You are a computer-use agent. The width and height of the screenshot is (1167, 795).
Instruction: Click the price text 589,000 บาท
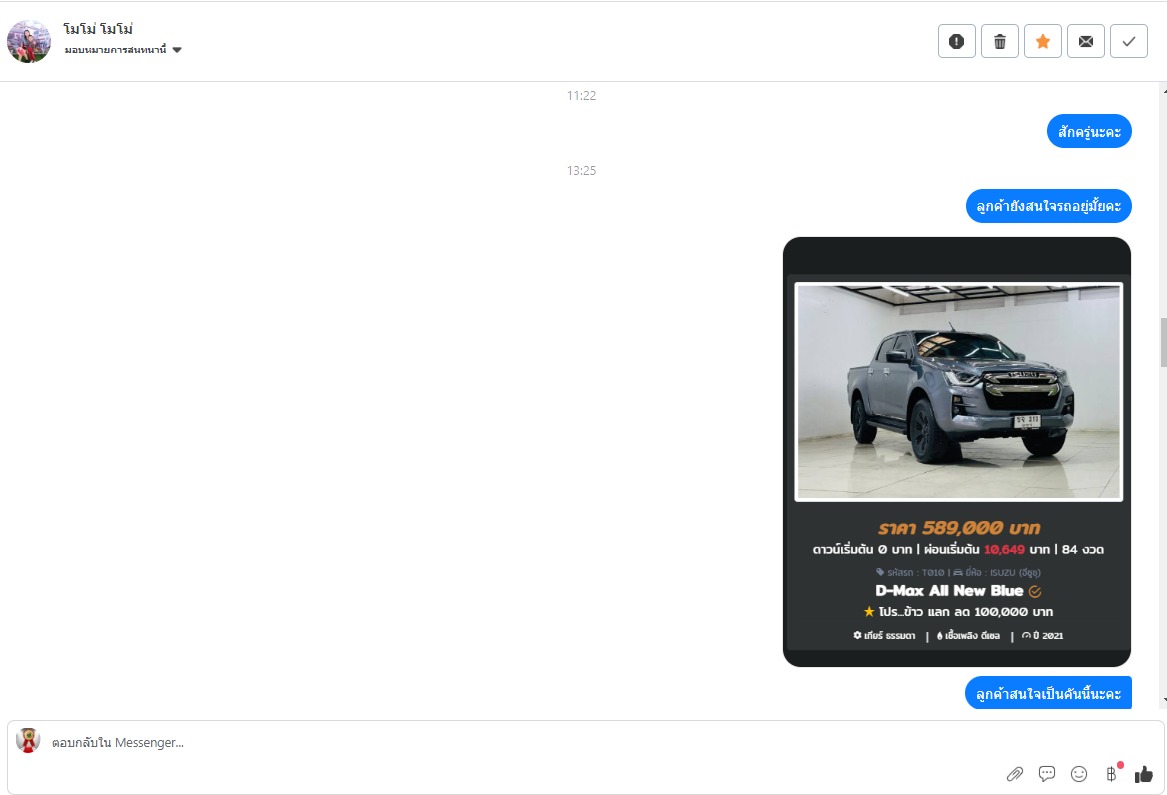pos(981,528)
